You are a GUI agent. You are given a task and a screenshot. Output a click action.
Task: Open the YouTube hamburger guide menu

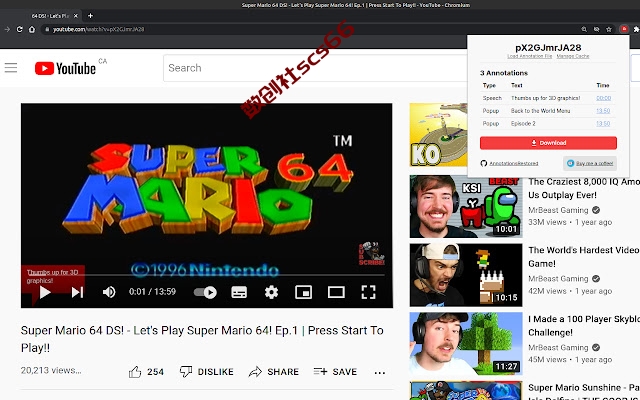point(11,68)
